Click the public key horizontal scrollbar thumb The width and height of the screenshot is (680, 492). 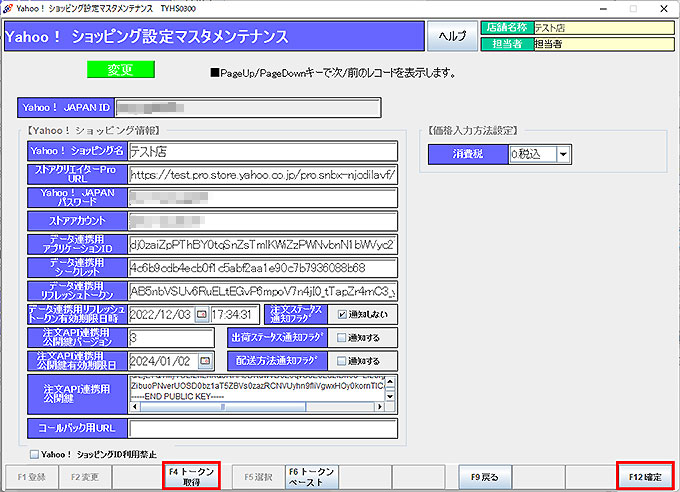[223, 407]
